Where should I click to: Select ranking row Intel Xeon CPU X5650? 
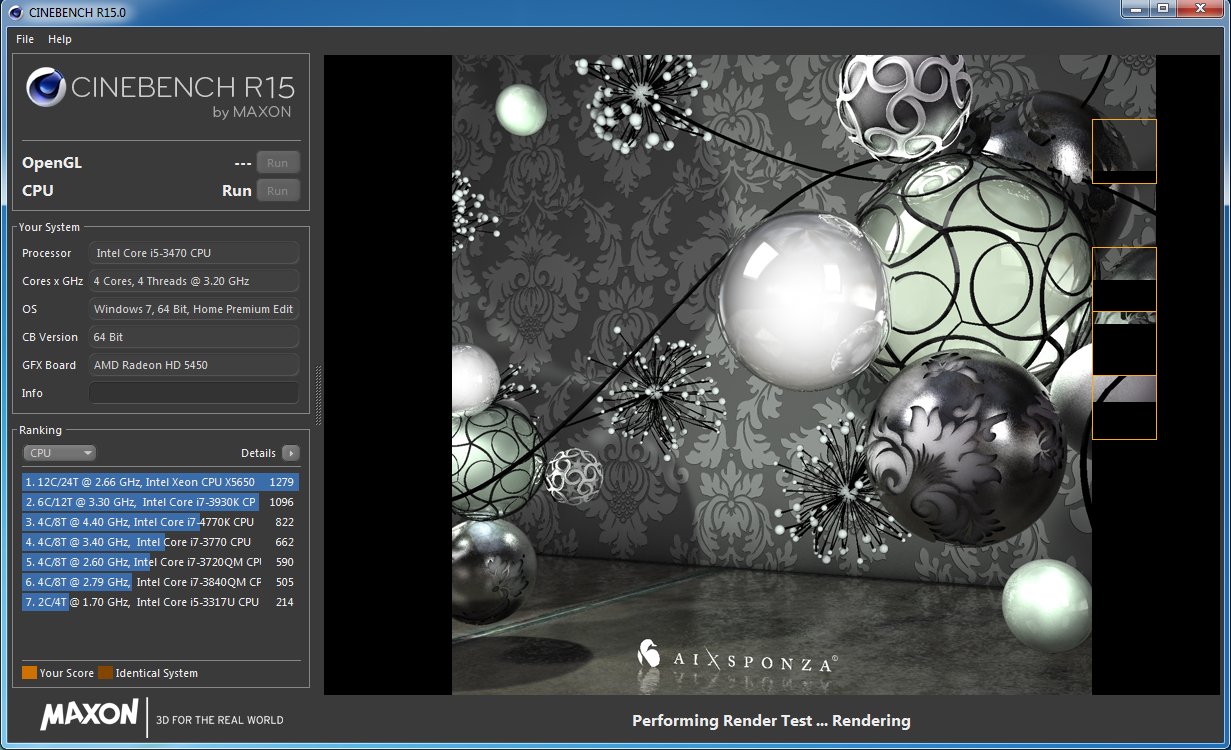tap(160, 482)
